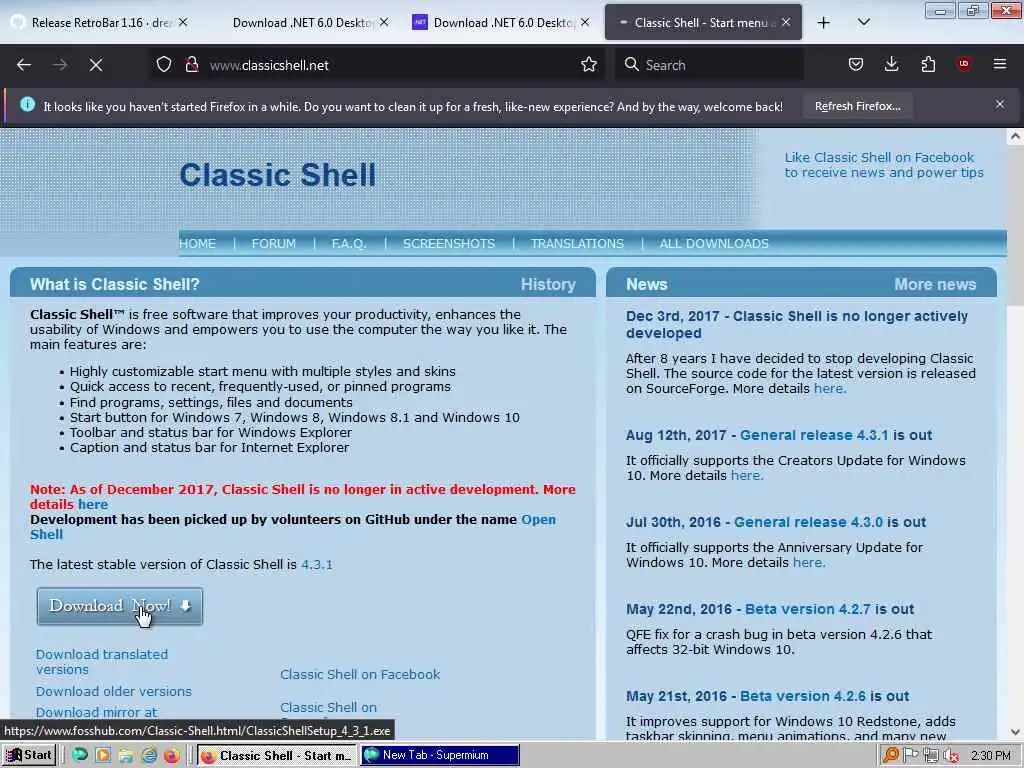This screenshot has height=768, width=1024.
Task: Switch to the New Tab - Supermium taskbar button
Action: [x=440, y=756]
